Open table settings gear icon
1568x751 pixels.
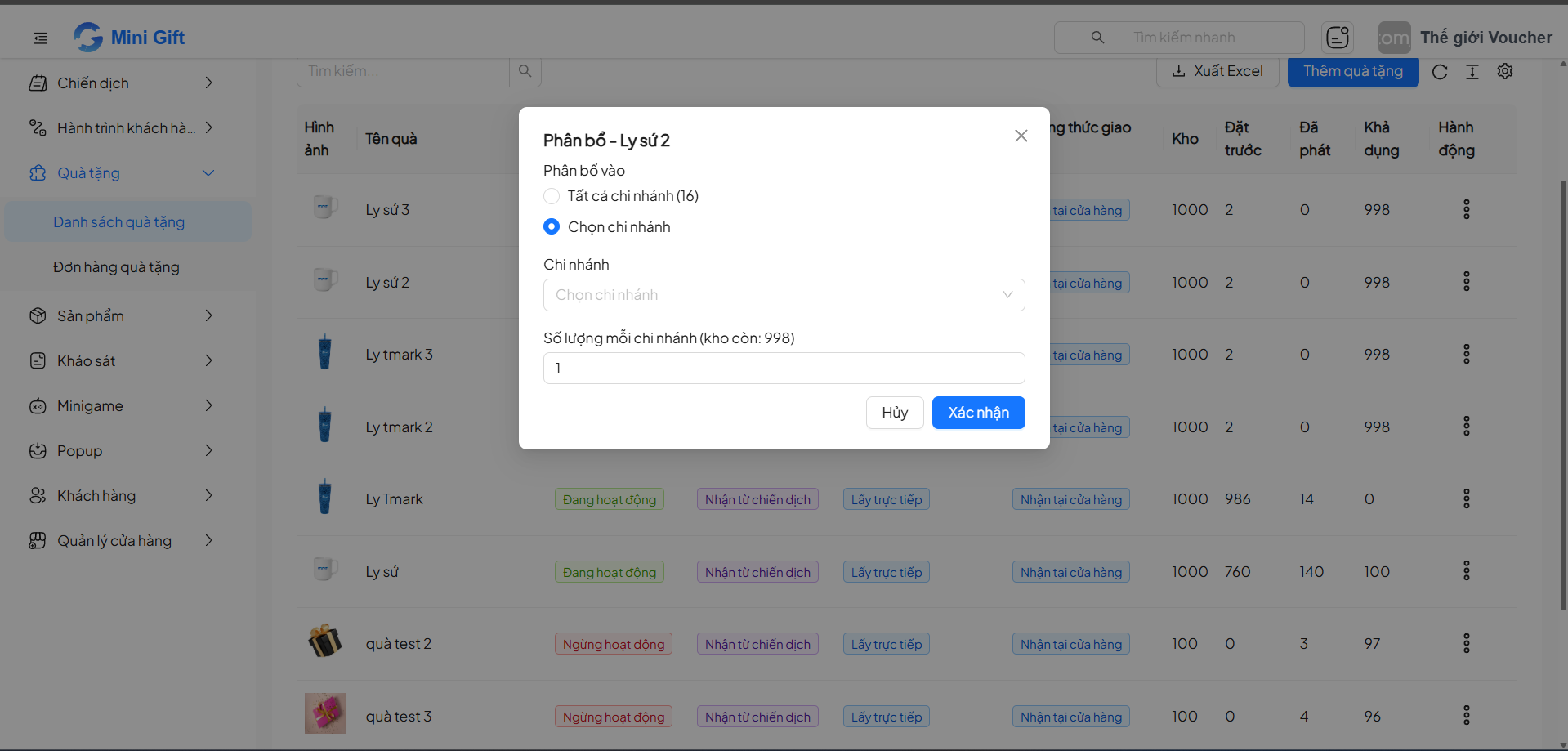[1505, 71]
